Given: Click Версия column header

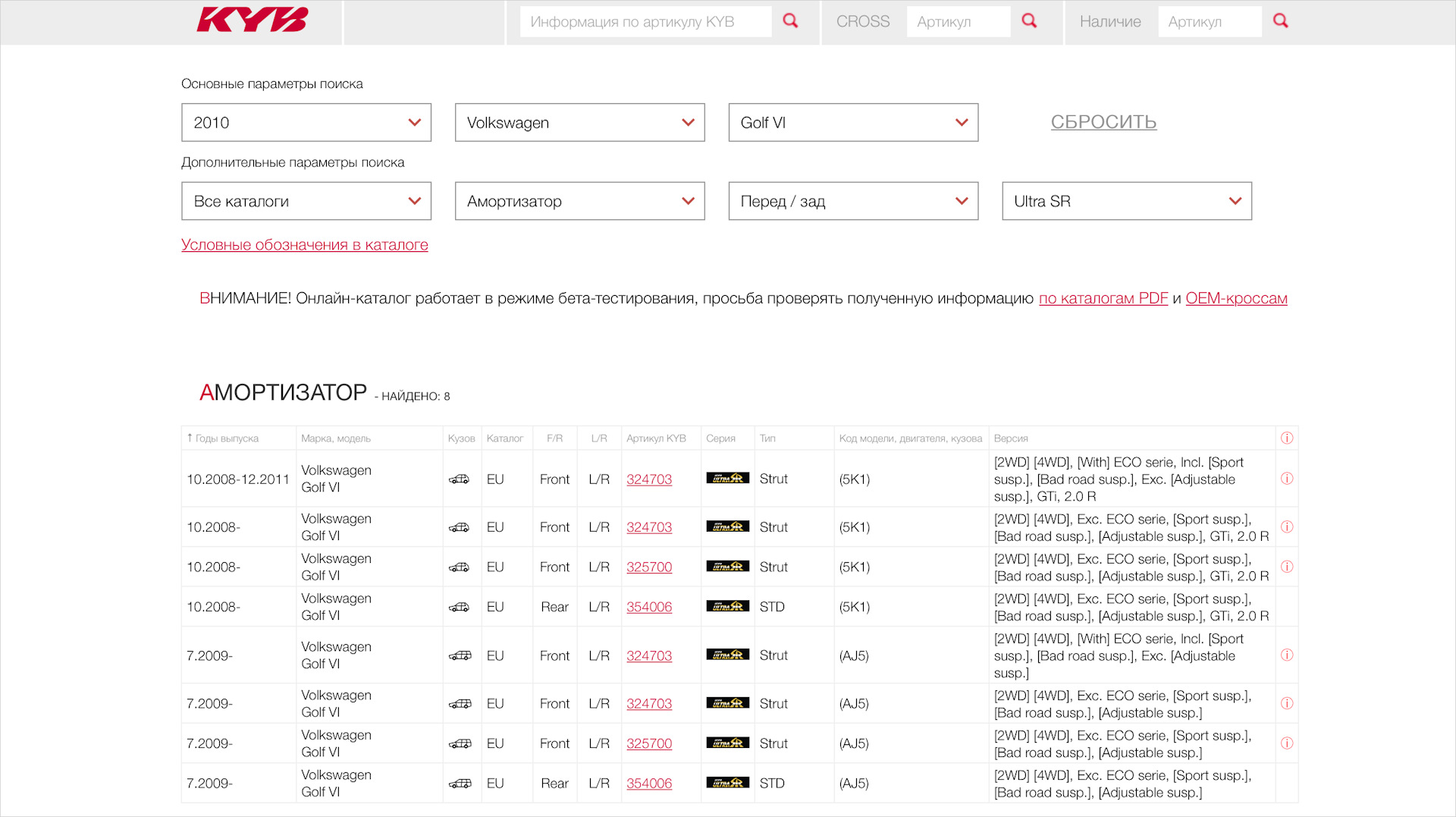Looking at the screenshot, I should click(1011, 438).
